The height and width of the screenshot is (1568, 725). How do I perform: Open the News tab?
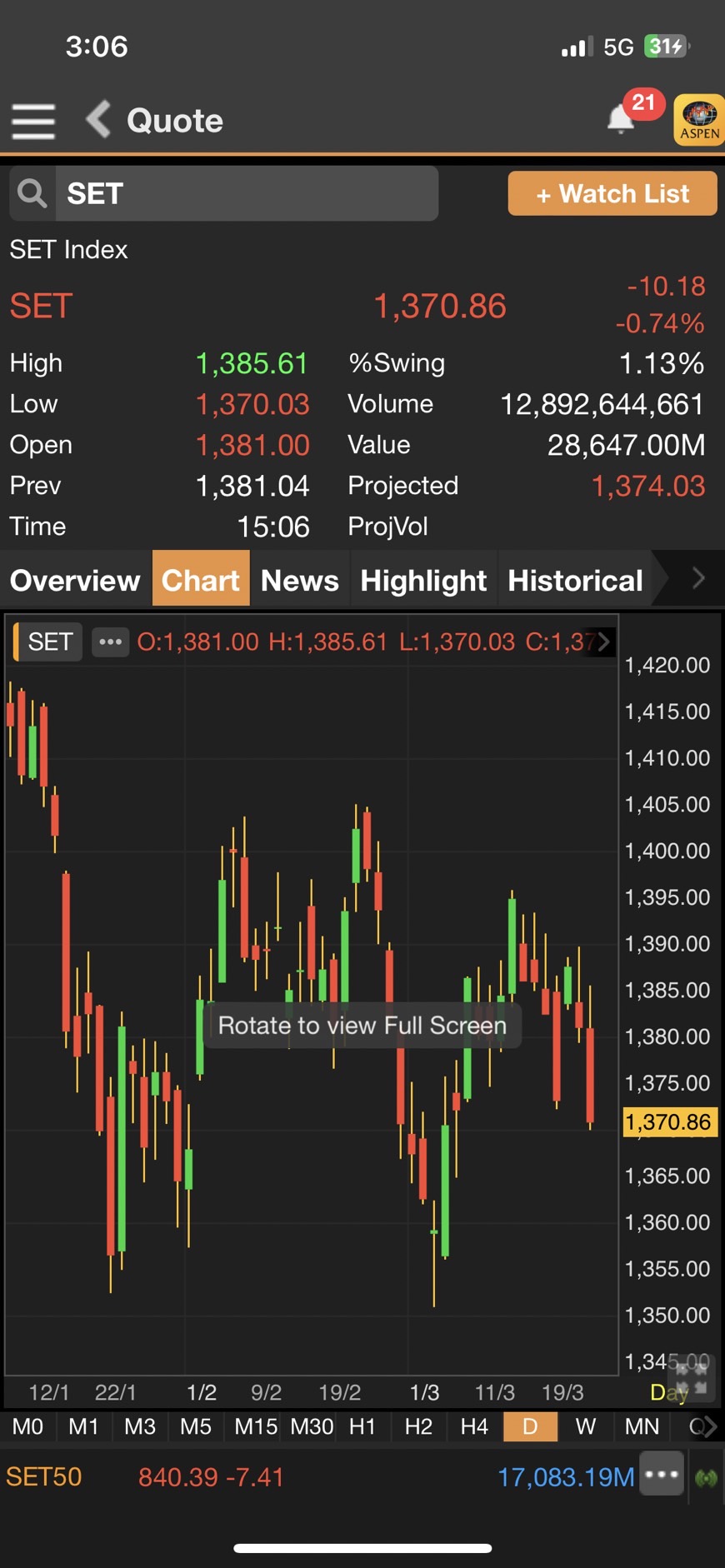pyautogui.click(x=300, y=580)
